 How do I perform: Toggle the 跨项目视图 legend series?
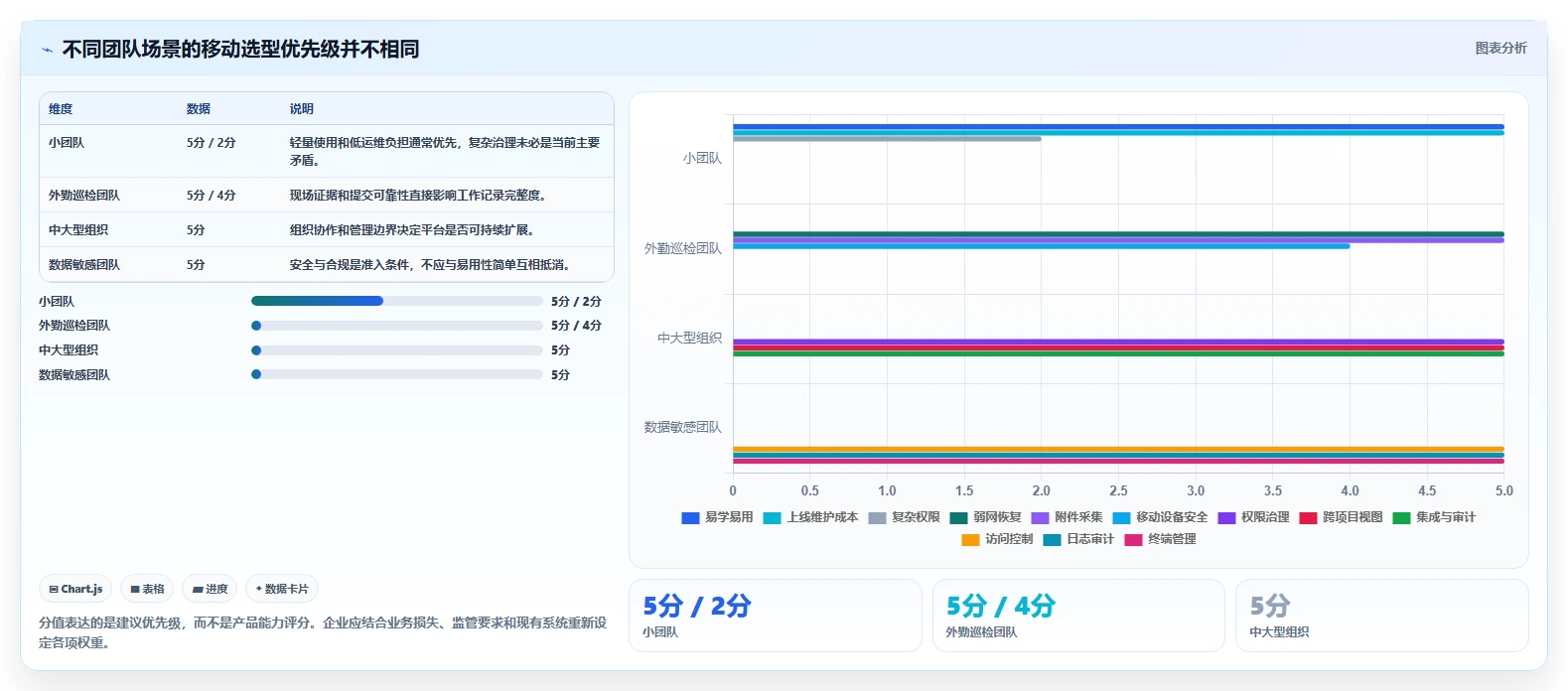[1341, 517]
